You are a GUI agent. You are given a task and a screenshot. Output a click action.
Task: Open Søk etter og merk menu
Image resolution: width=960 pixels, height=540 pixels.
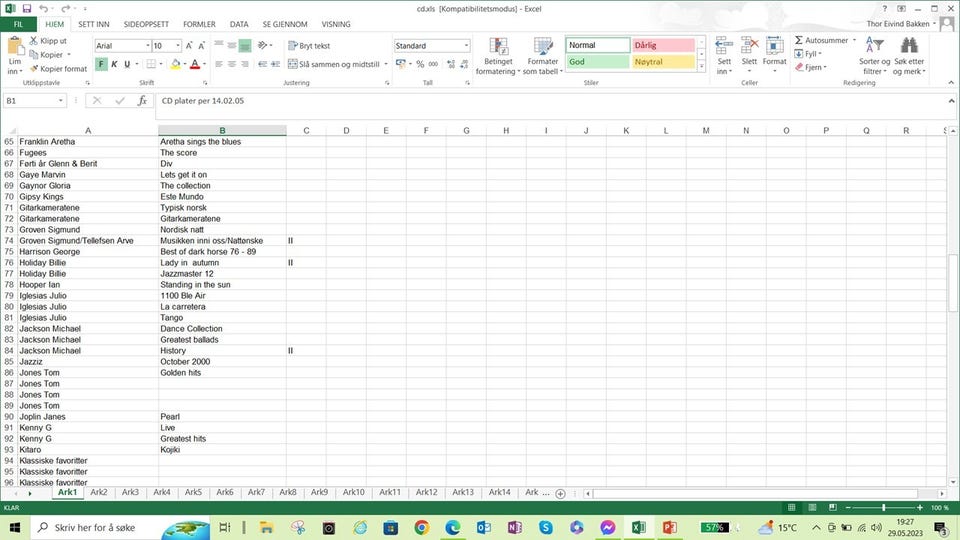click(x=909, y=56)
